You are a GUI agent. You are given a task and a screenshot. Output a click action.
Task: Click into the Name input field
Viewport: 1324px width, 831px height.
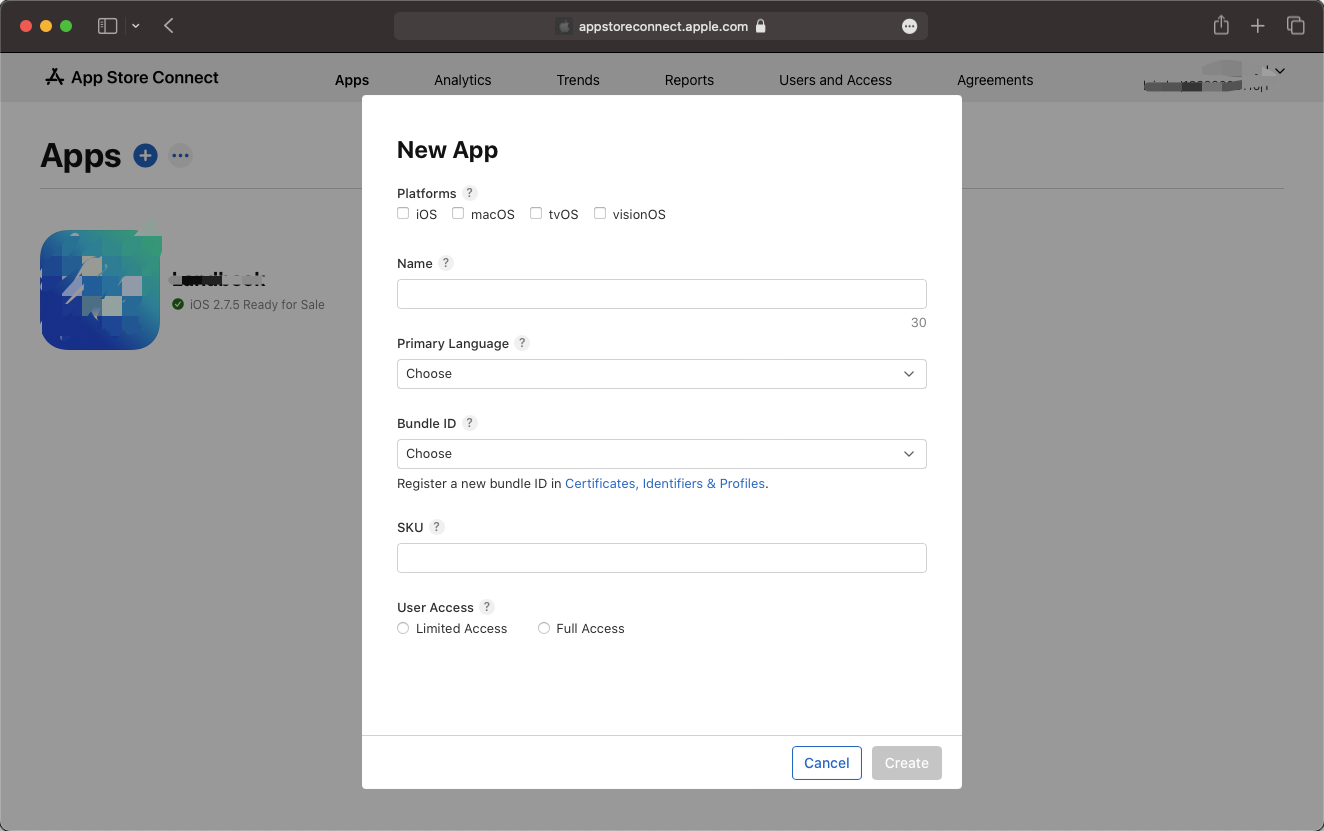662,294
